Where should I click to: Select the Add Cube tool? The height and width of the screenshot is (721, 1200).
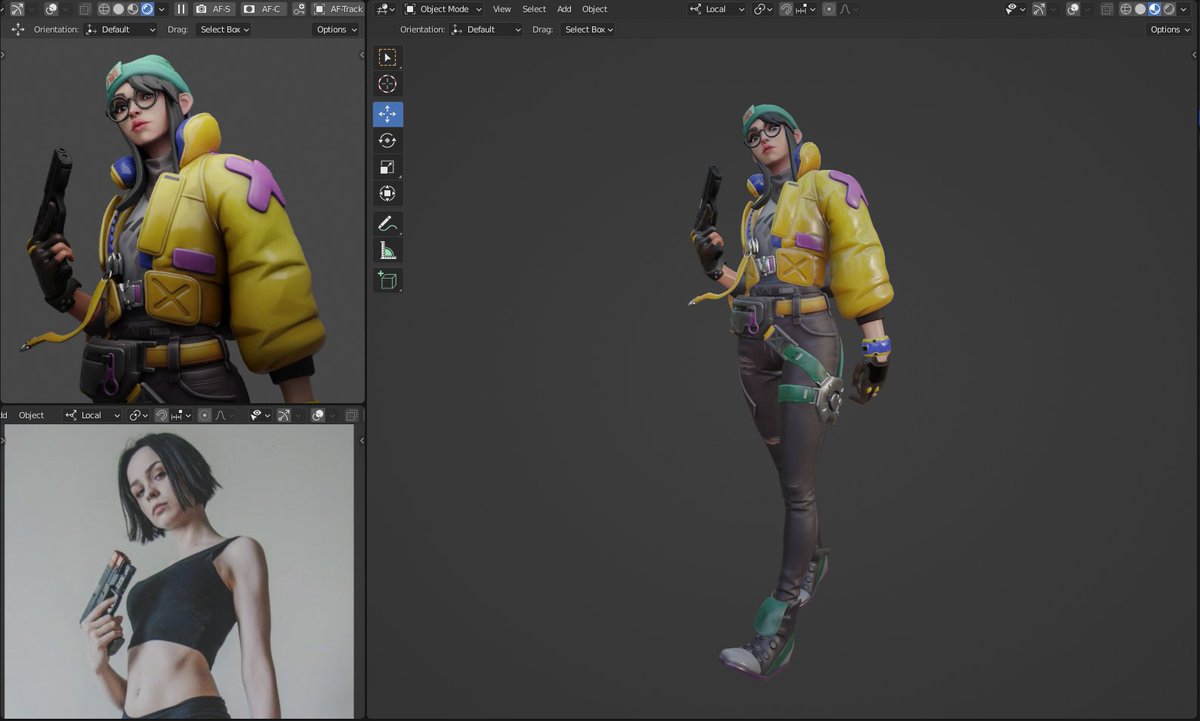(x=388, y=281)
